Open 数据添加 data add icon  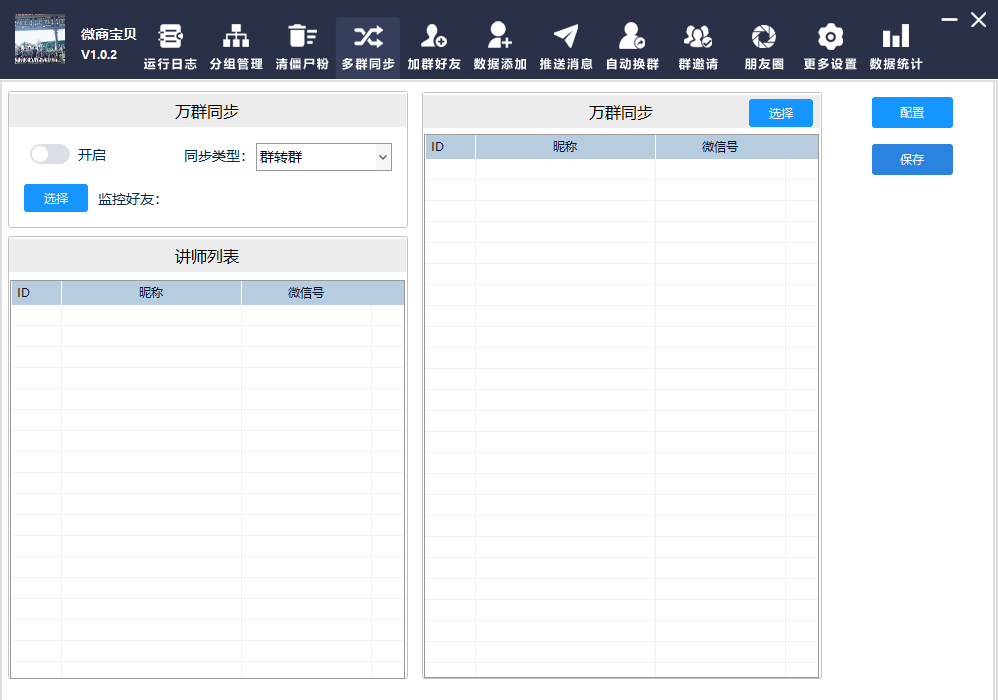click(499, 37)
